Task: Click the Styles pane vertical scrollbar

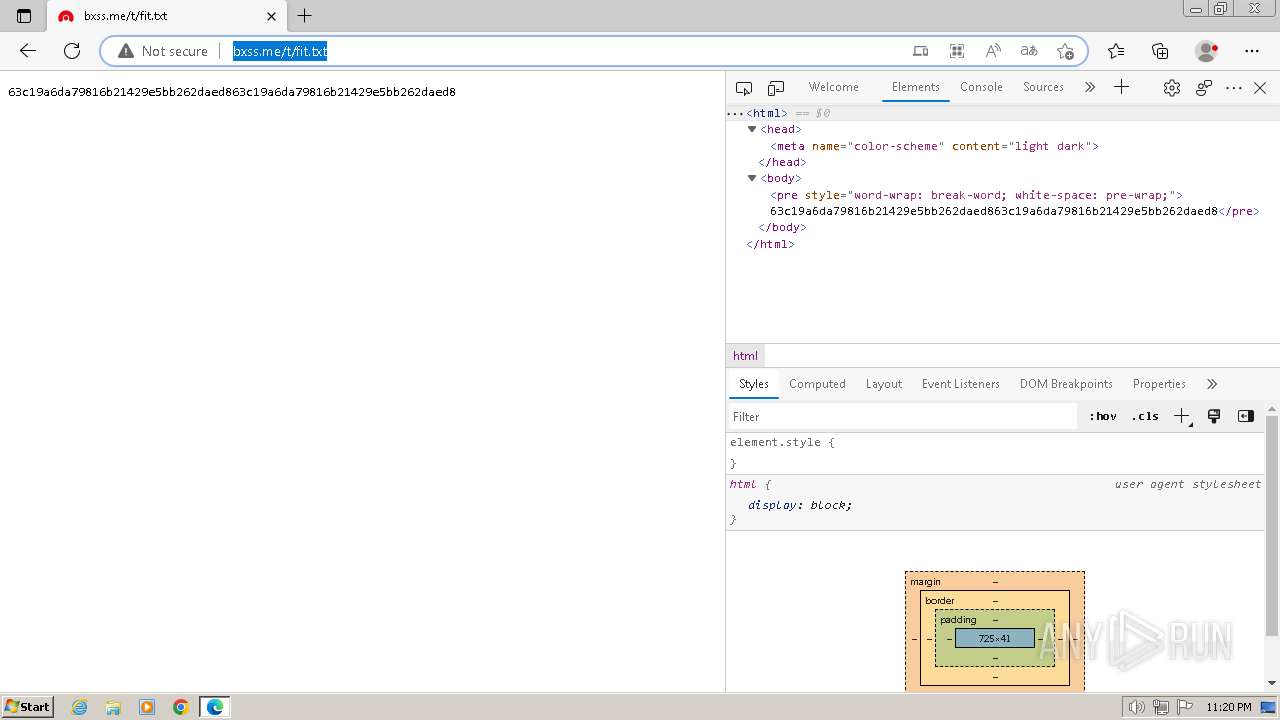Action: [x=1272, y=525]
